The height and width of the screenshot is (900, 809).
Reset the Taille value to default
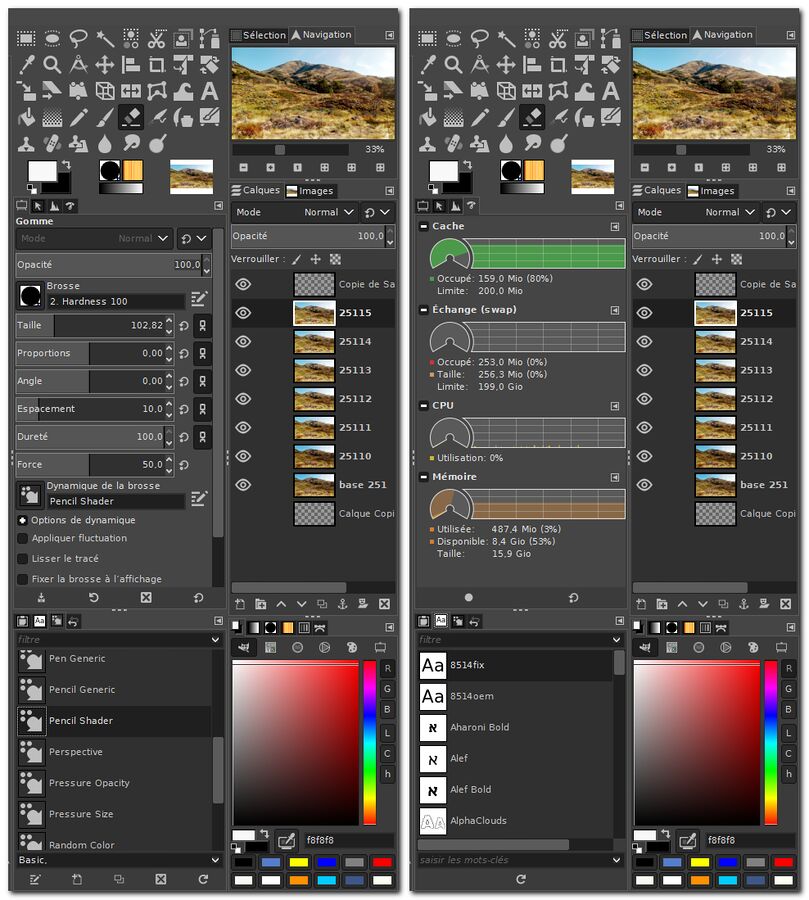184,326
